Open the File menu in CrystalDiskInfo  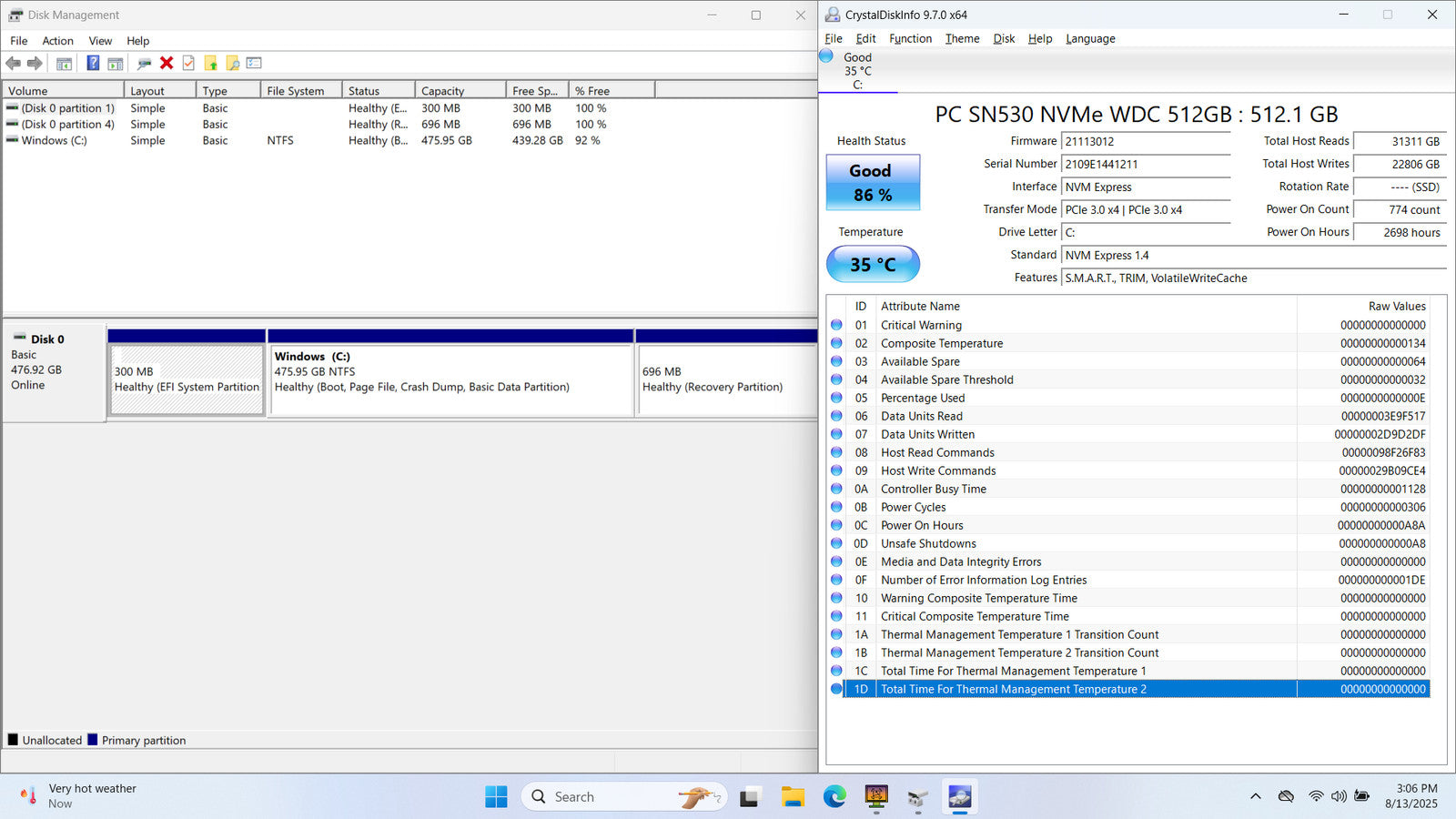point(834,38)
